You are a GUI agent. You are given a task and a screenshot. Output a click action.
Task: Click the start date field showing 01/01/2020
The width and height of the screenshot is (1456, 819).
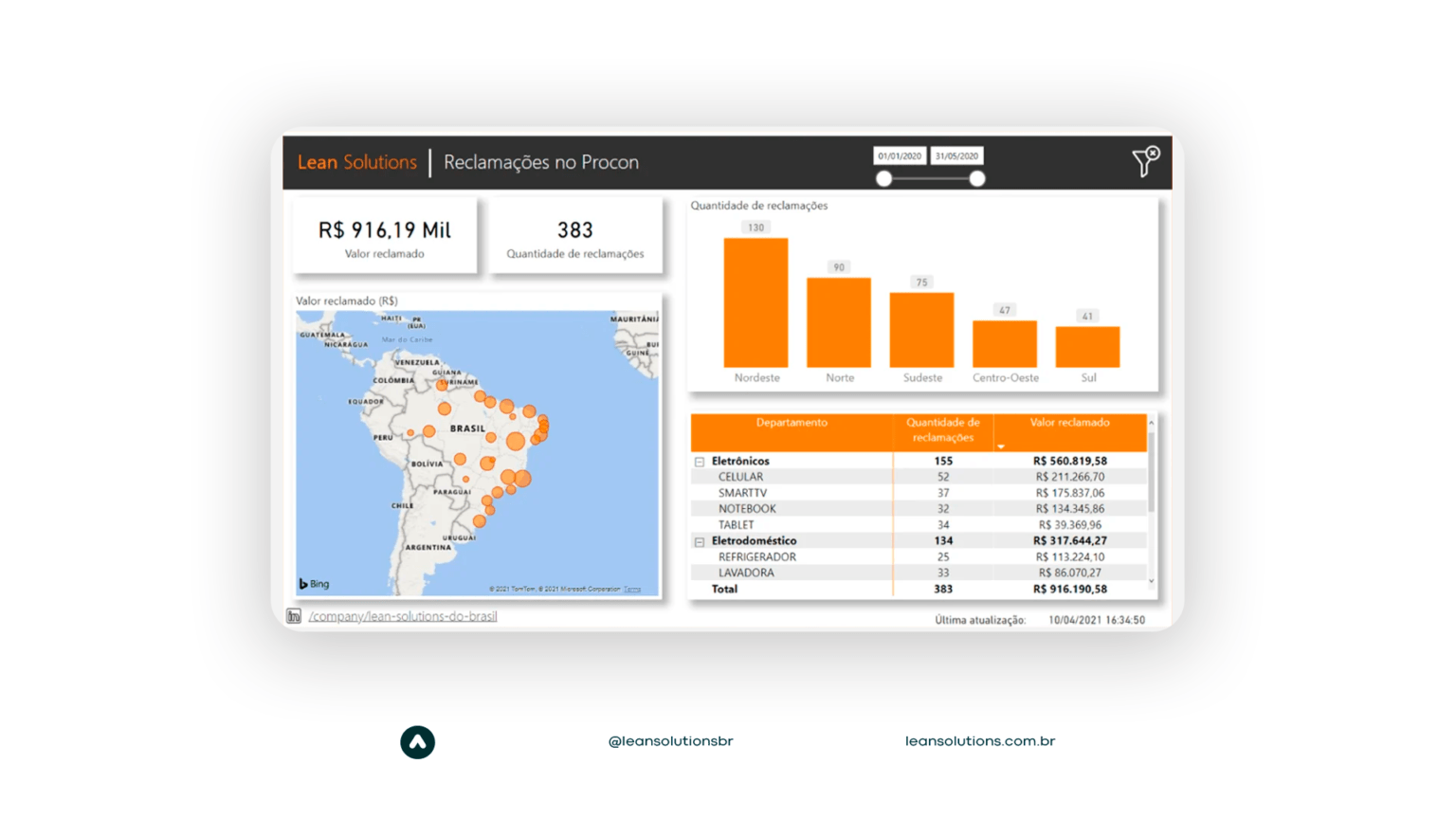click(x=901, y=155)
